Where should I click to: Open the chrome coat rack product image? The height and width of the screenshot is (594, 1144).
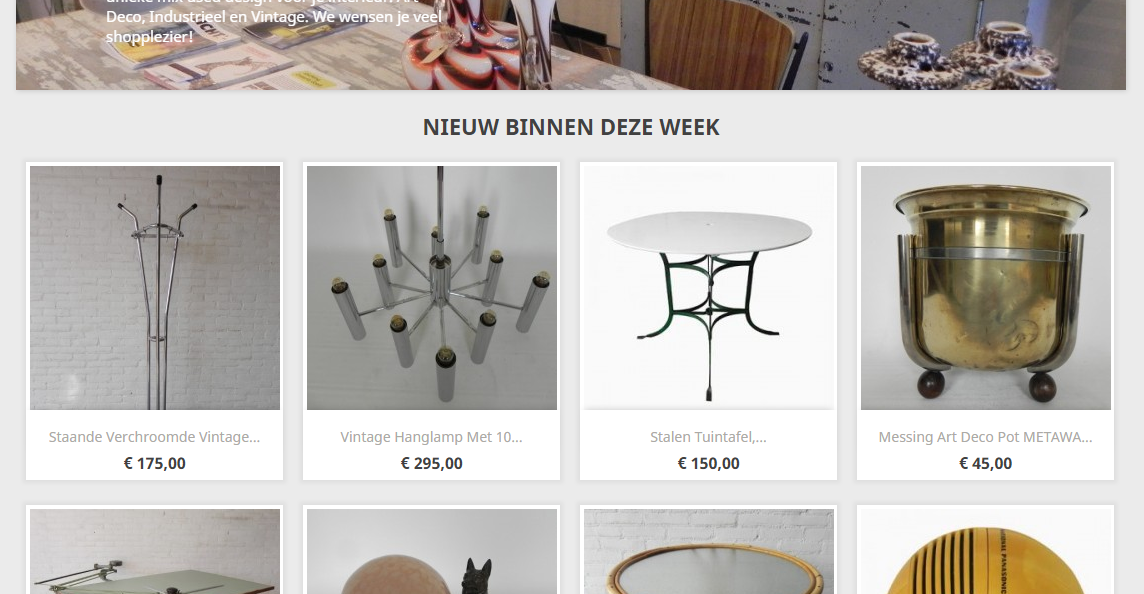155,288
